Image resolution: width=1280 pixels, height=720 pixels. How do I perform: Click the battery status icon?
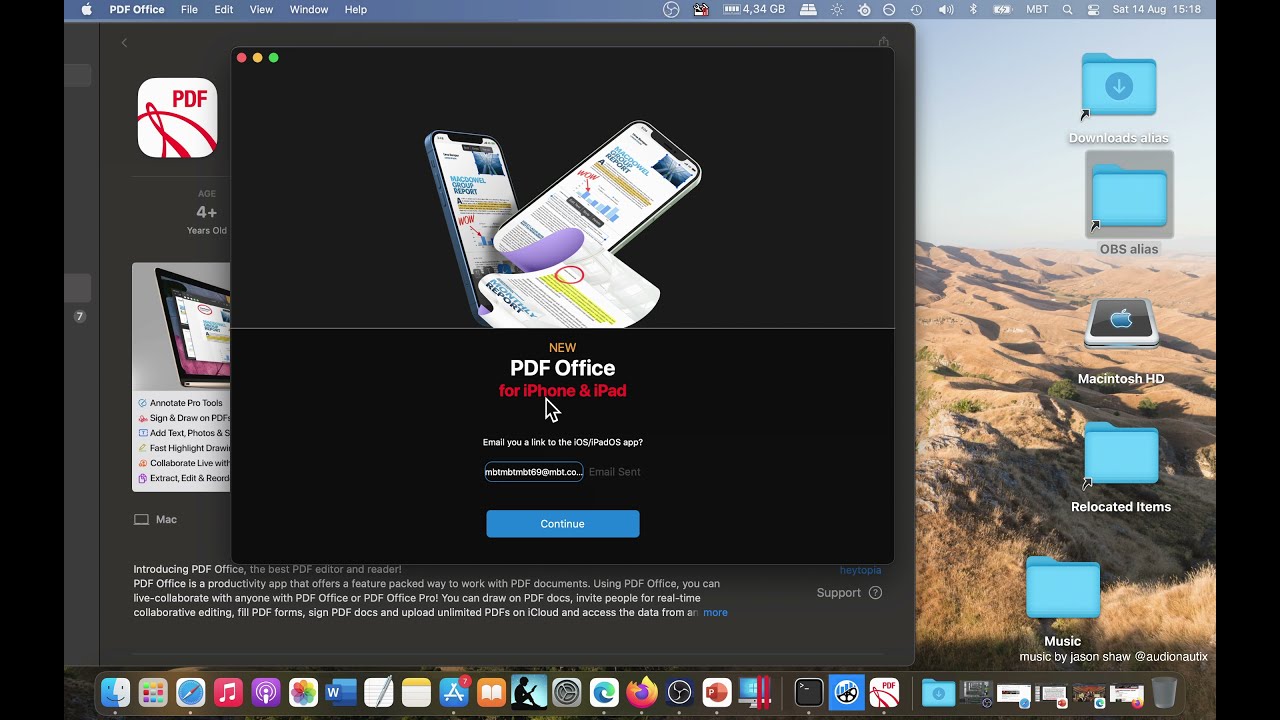[1002, 9]
